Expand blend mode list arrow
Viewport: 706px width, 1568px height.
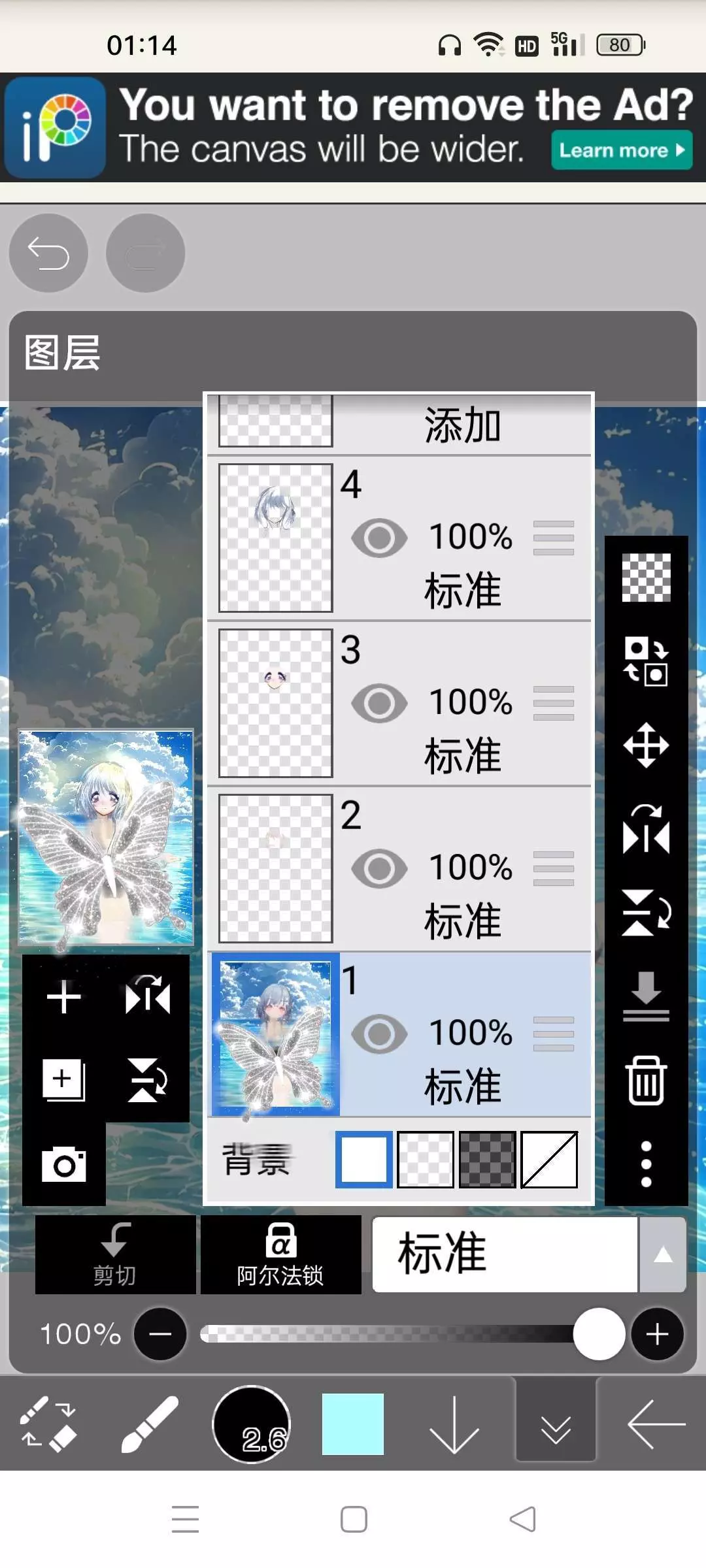(662, 1254)
